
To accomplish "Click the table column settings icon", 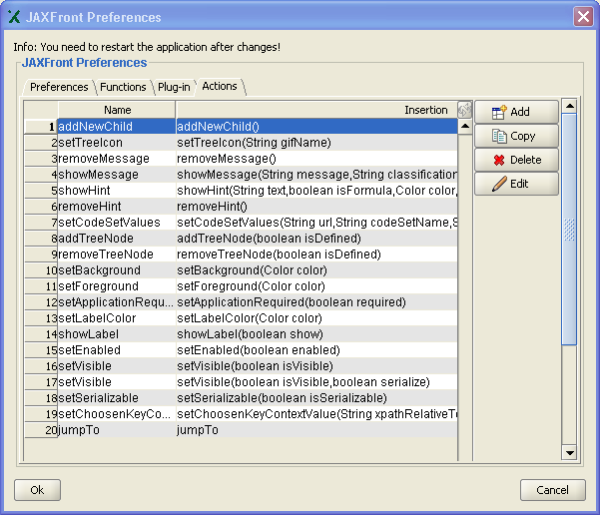I will click(464, 110).
